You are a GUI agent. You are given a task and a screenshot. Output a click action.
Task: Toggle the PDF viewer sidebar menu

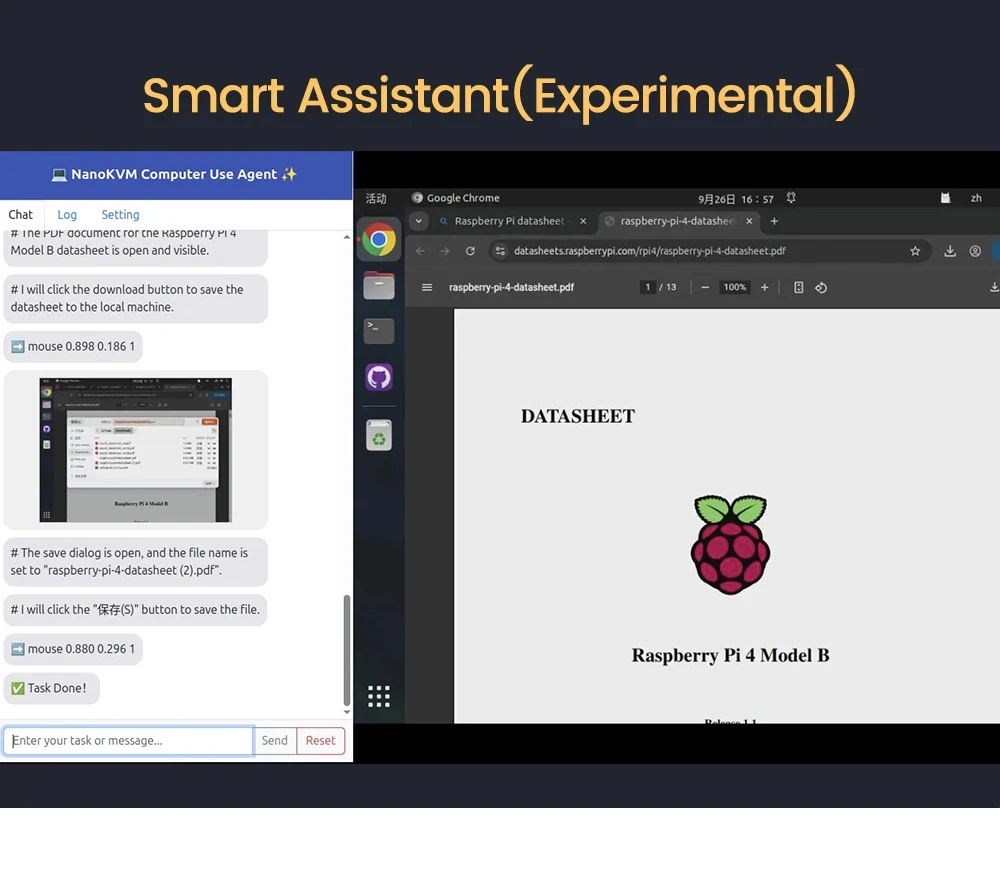pos(427,288)
